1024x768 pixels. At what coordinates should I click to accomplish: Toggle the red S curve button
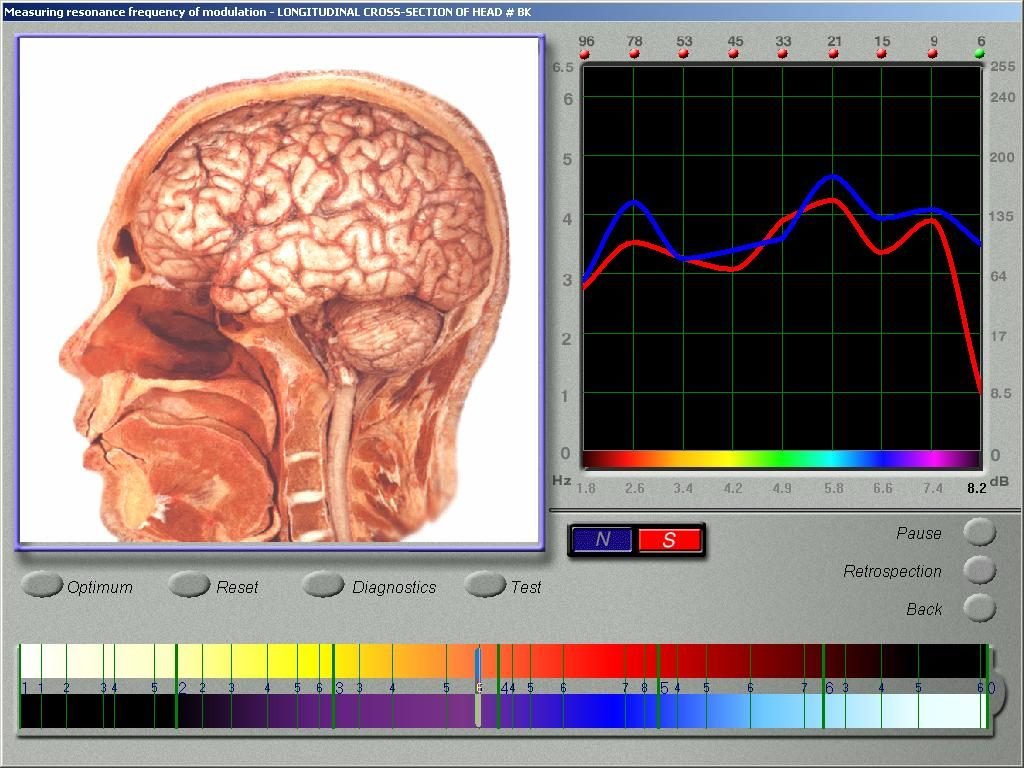[669, 540]
